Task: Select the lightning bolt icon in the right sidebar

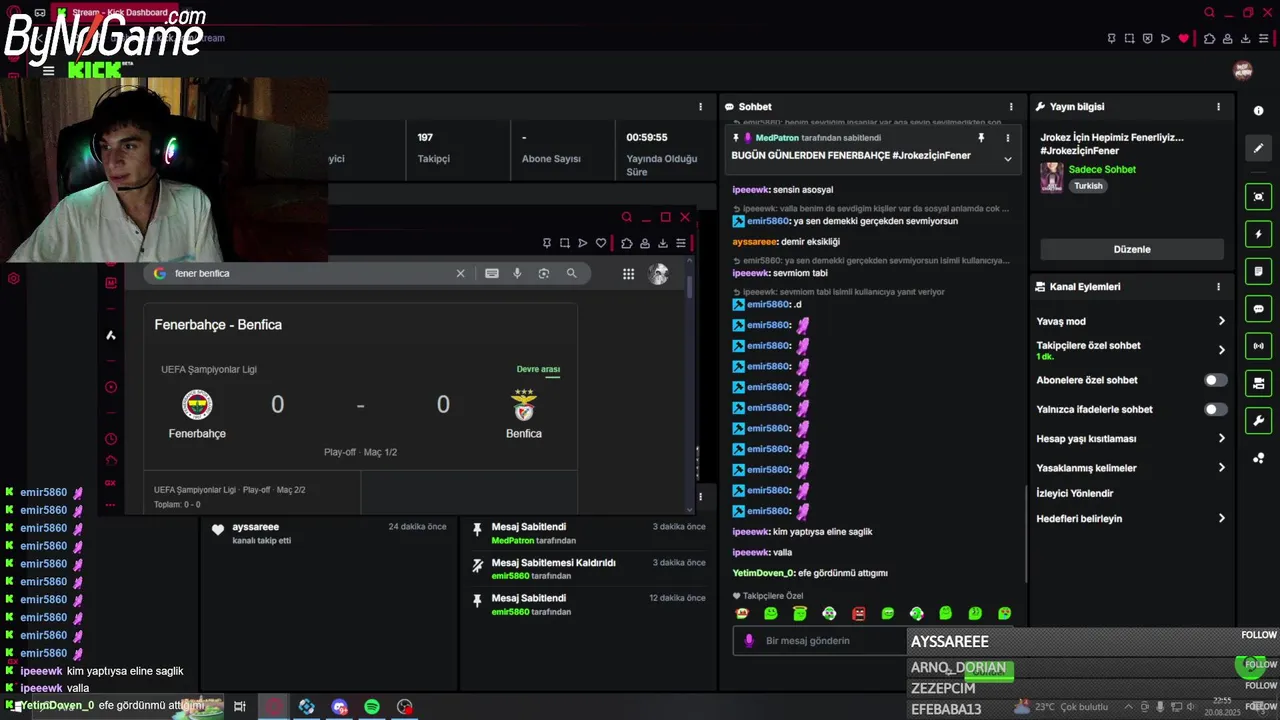Action: [x=1259, y=234]
